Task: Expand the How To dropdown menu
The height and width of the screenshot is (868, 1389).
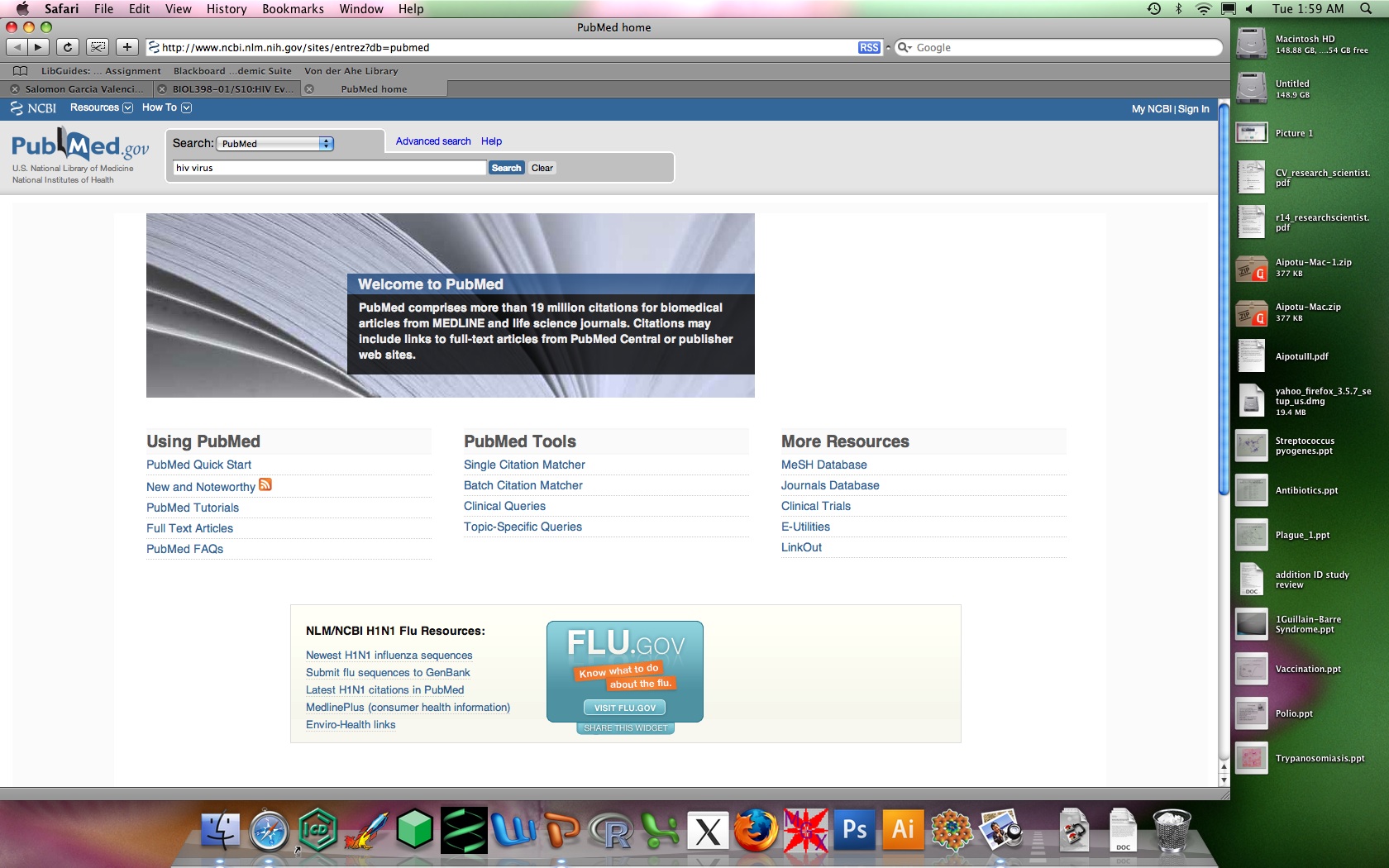Action: (x=166, y=108)
